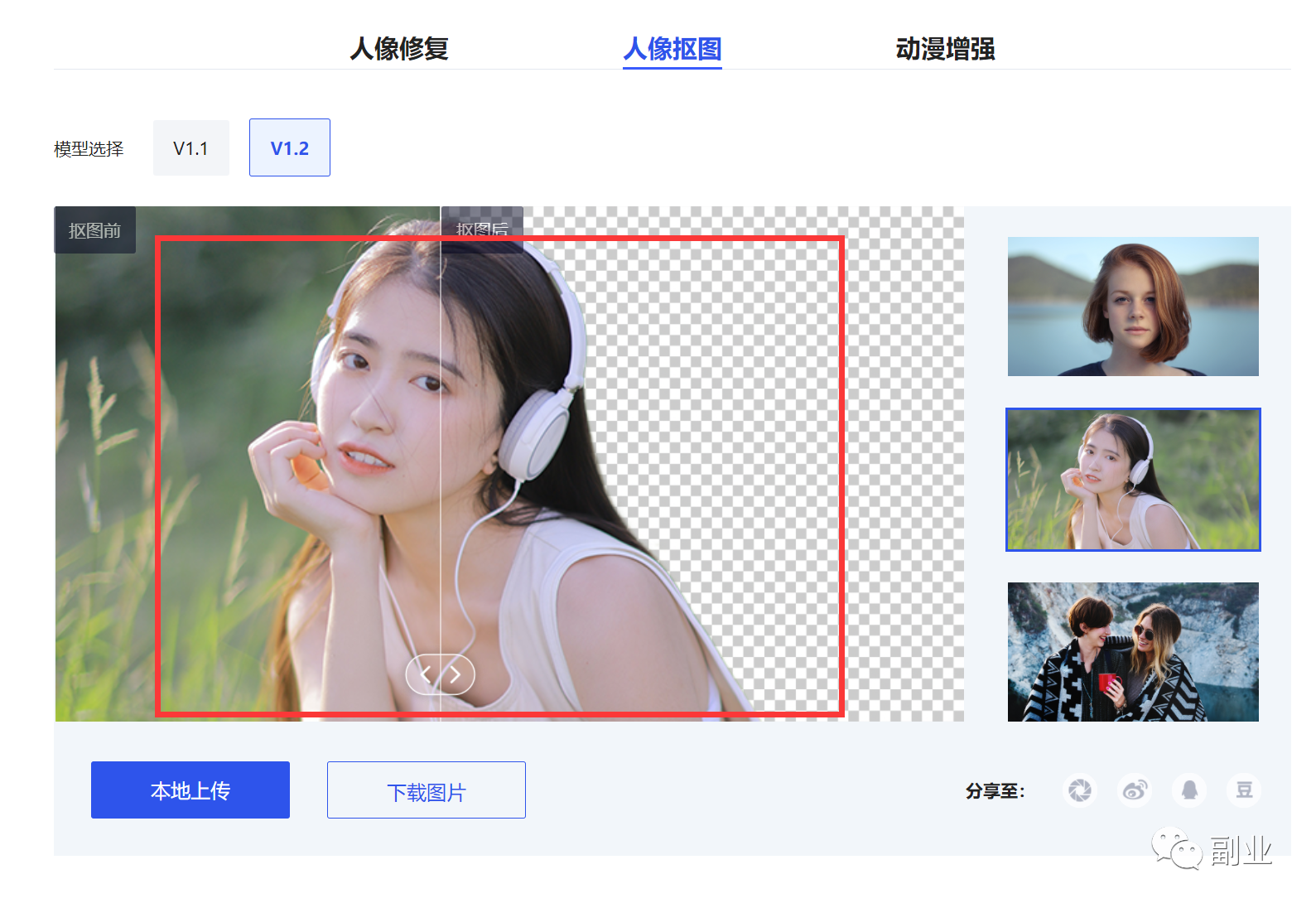
Task: Share to WeChat Moments via aperture icon
Action: [1079, 790]
